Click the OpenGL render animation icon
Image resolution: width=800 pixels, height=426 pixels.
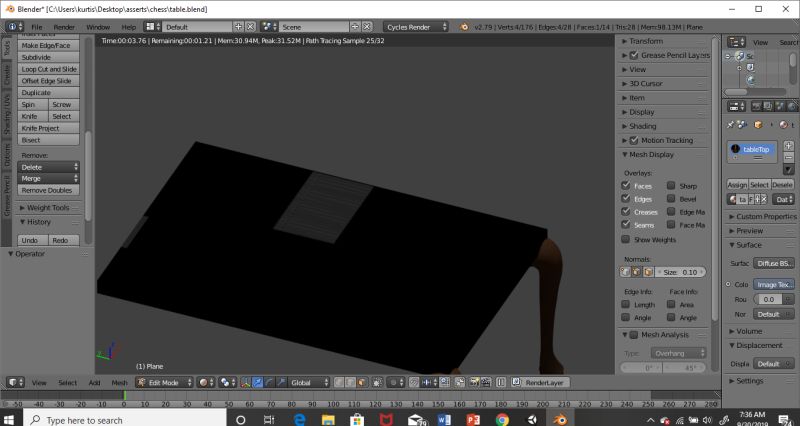(485, 382)
